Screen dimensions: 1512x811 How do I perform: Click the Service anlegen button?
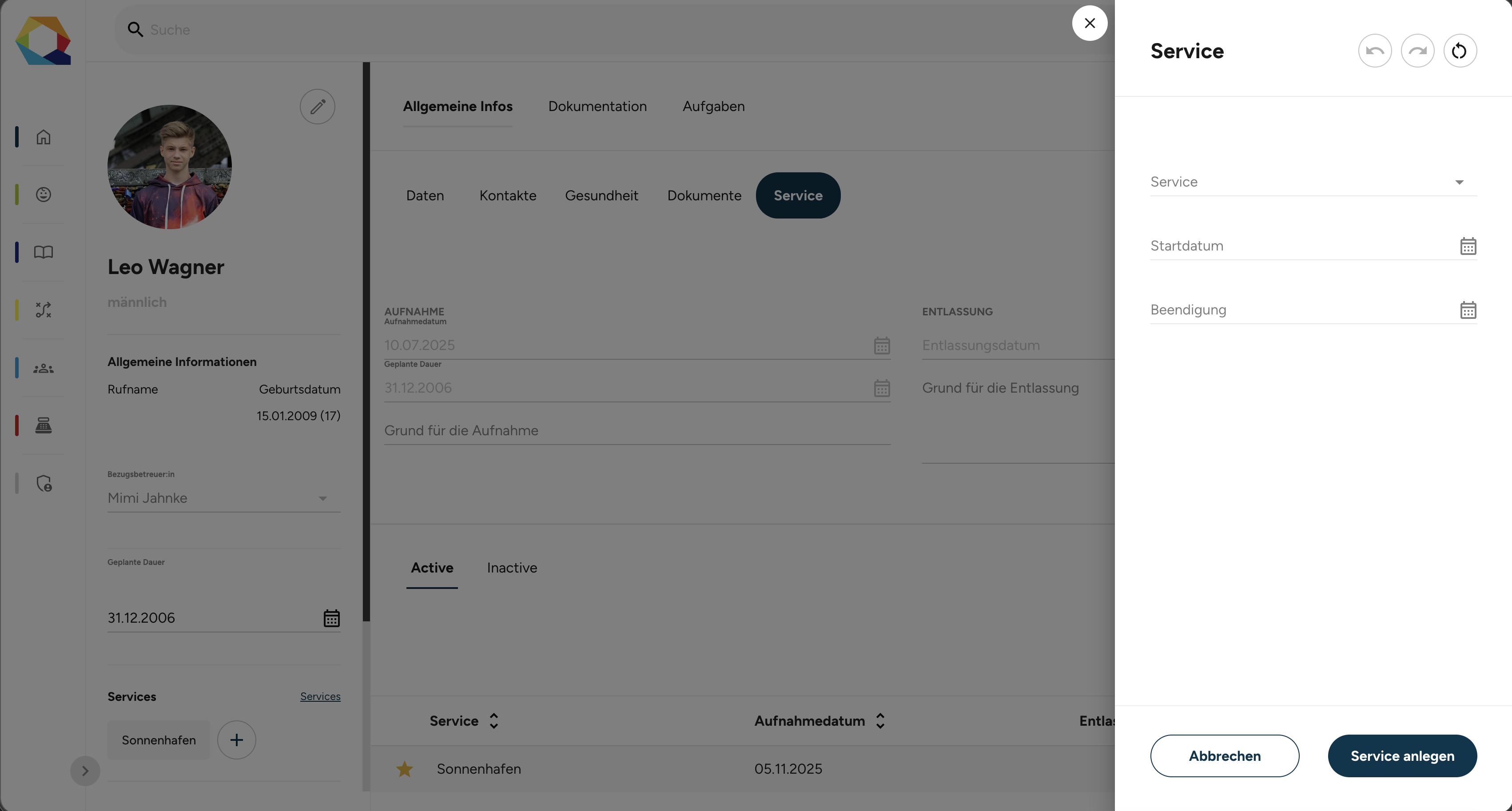tap(1402, 756)
